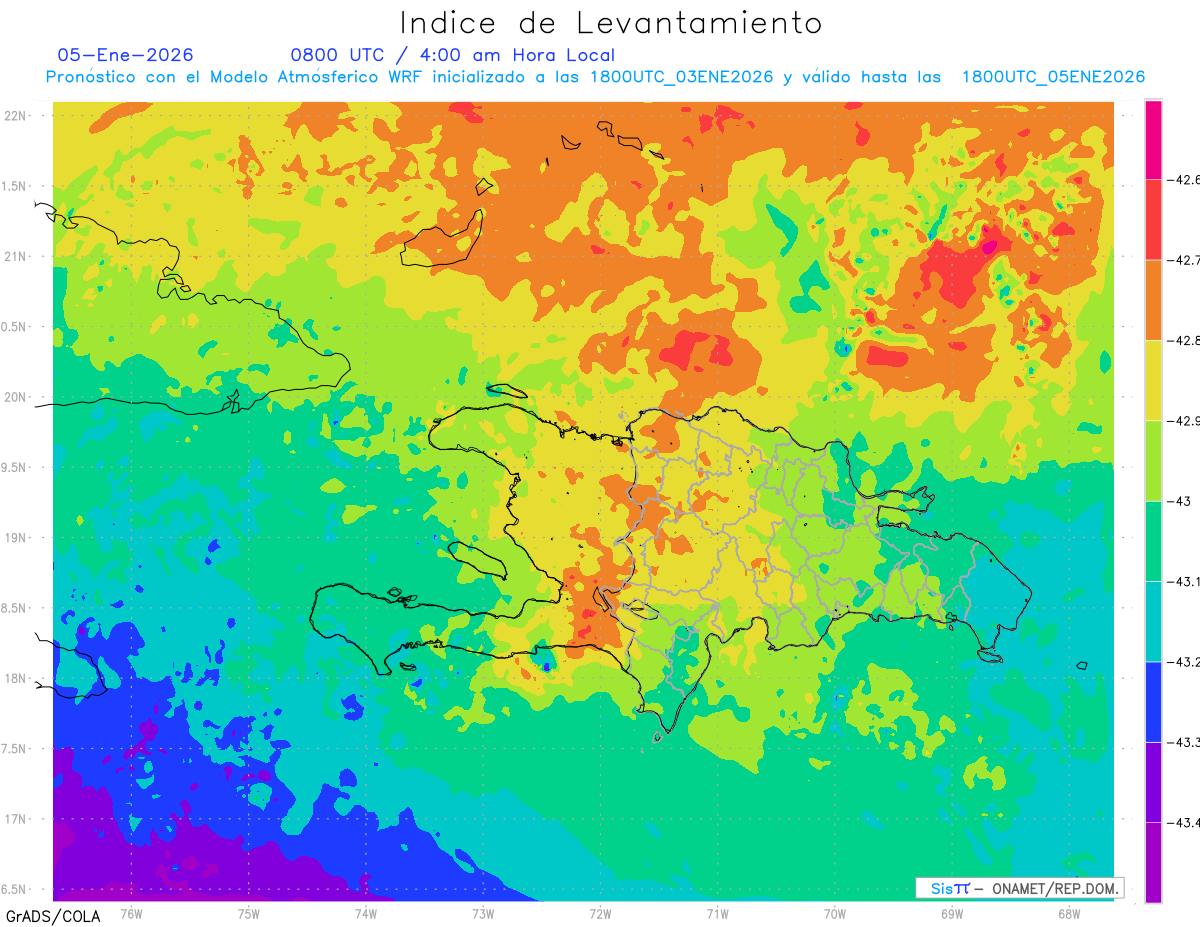
Task: Click the "17N" latitude label
Action: (15, 819)
